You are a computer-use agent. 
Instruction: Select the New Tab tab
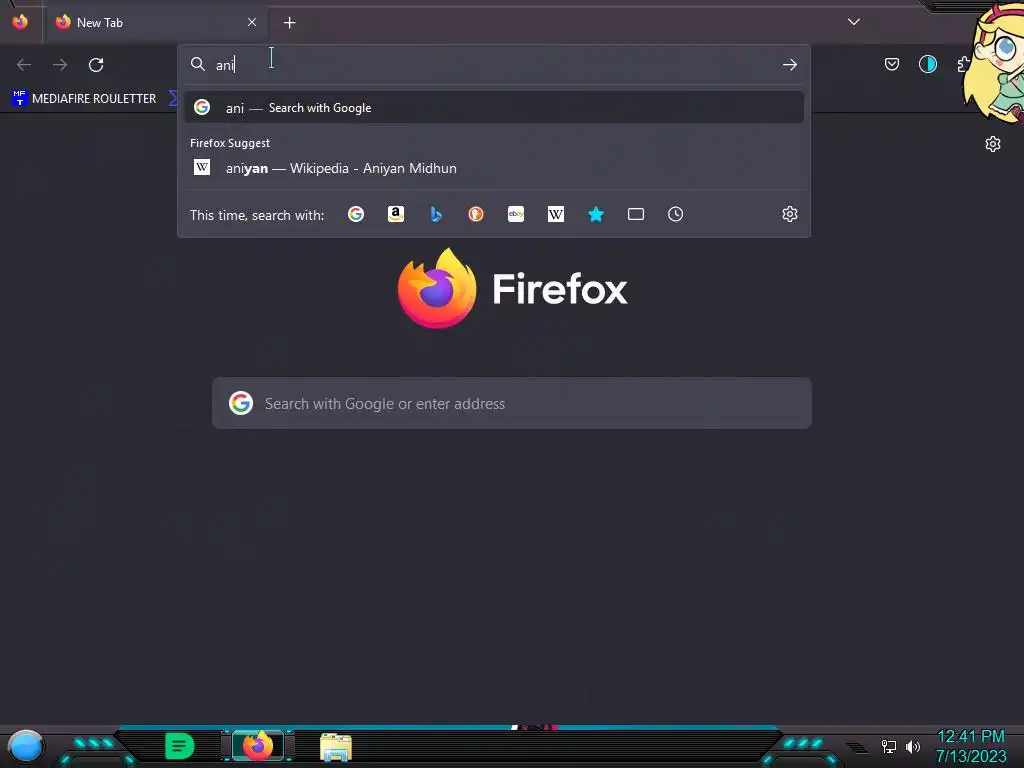pyautogui.click(x=157, y=23)
